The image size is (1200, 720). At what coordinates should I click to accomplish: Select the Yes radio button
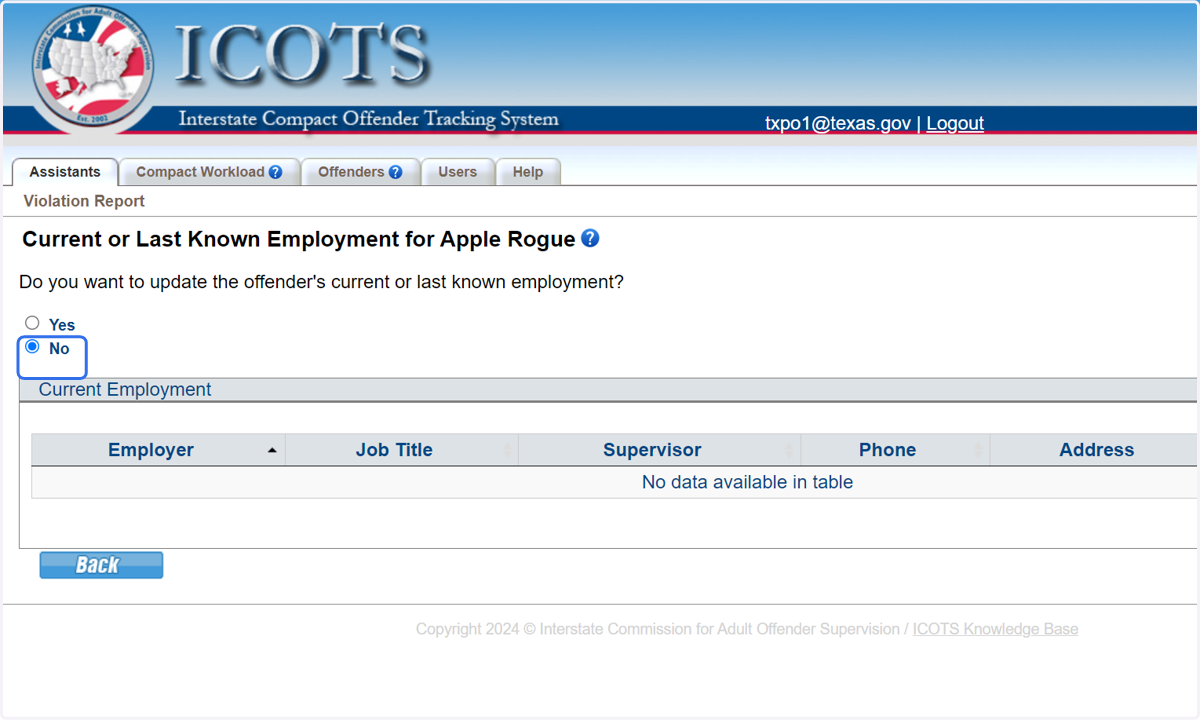(x=33, y=323)
